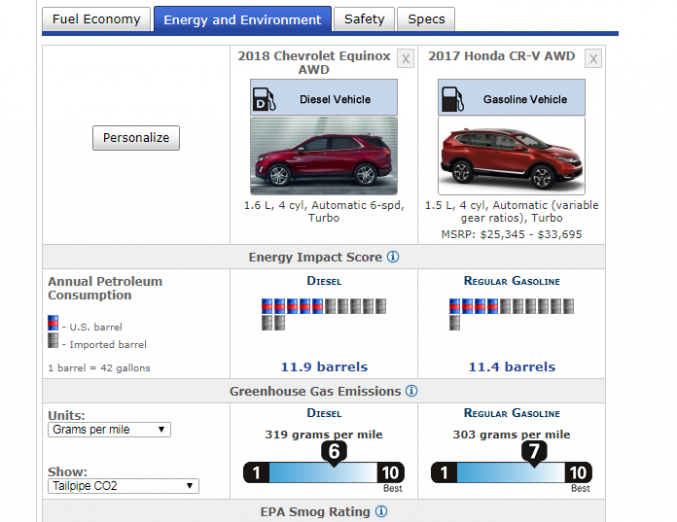Select the Energy and Environment tab
This screenshot has height=522, width=677.
tap(243, 19)
